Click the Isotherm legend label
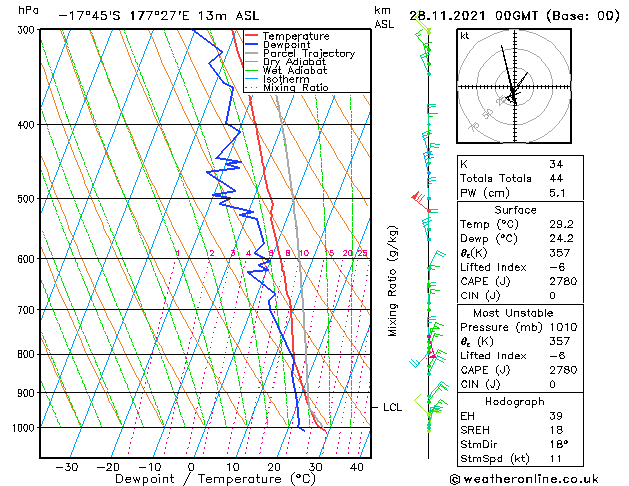Viewport: 629px width, 486px height. 286,79
